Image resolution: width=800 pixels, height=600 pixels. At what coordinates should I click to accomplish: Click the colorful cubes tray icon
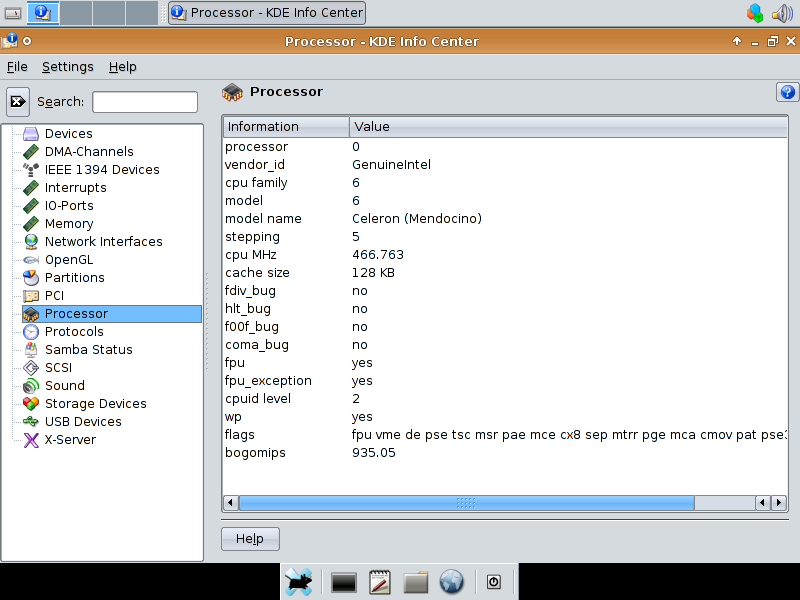tap(755, 13)
